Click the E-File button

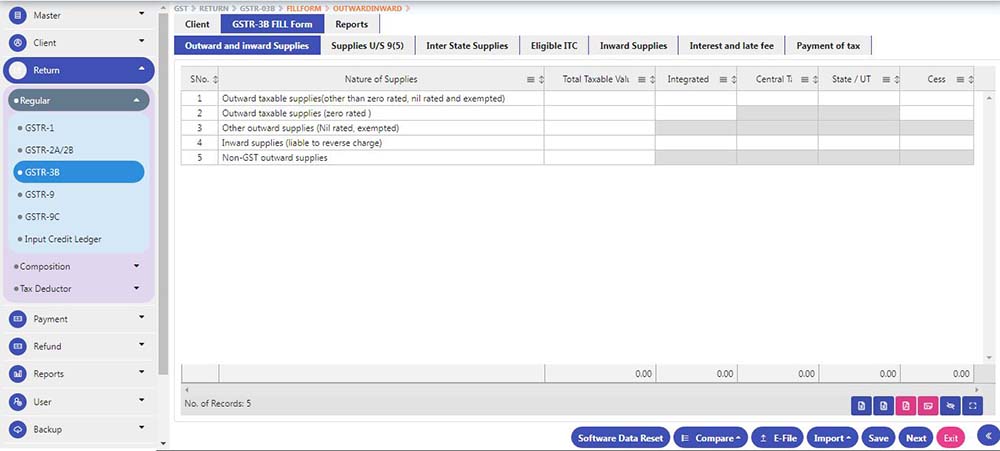click(775, 438)
